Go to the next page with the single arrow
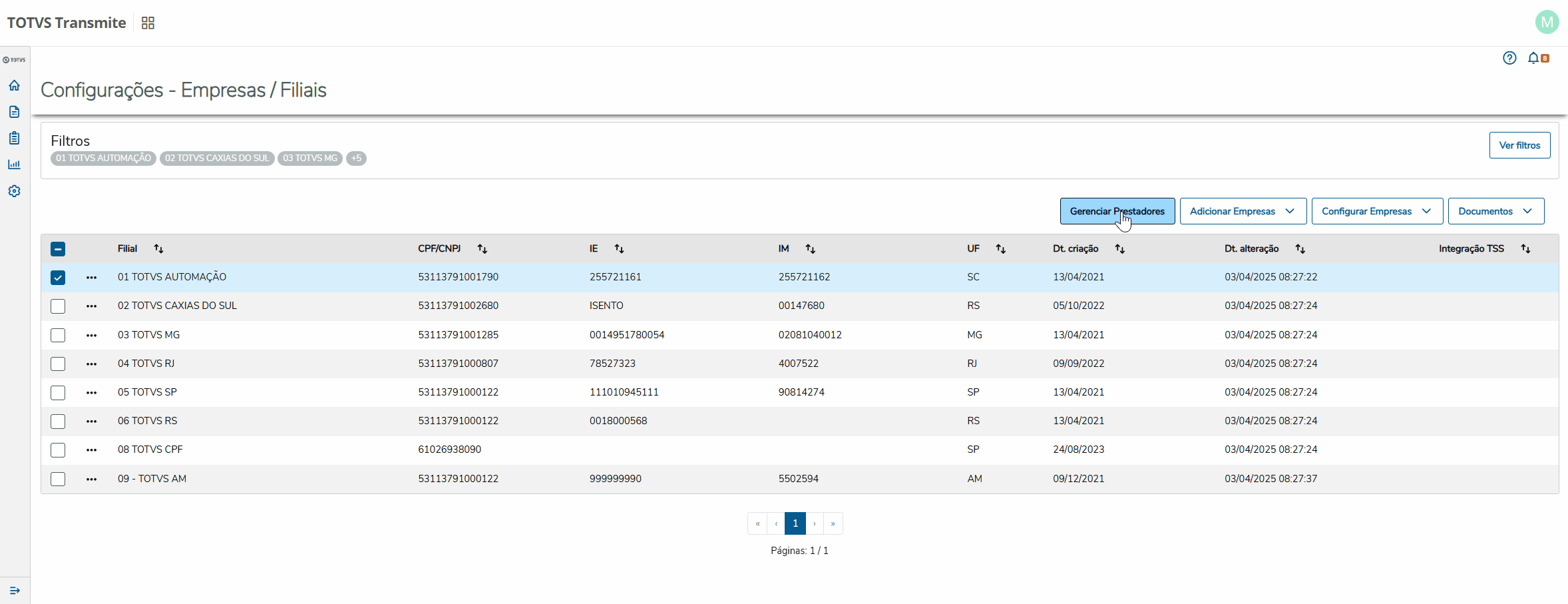1568x604 pixels. click(x=815, y=523)
